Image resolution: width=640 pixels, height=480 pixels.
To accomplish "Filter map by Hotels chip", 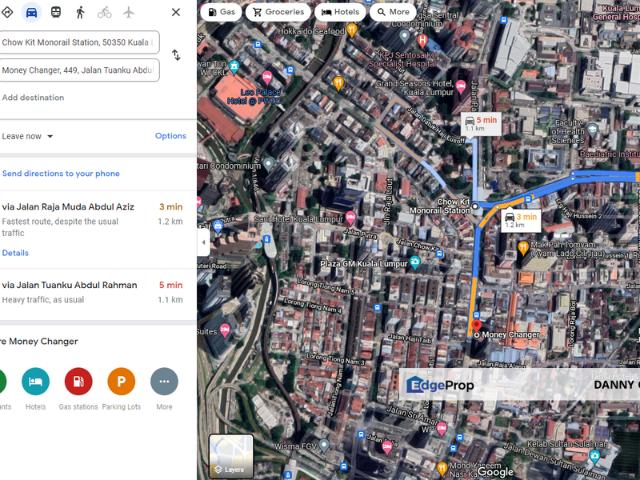I will click(x=340, y=12).
